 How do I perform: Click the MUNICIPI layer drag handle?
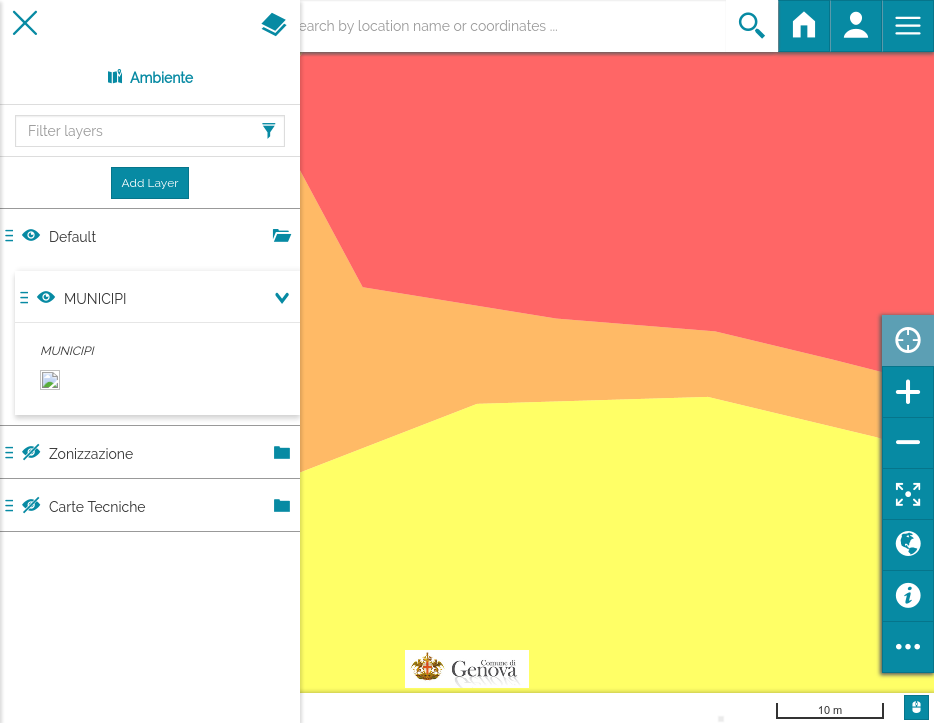[24, 298]
